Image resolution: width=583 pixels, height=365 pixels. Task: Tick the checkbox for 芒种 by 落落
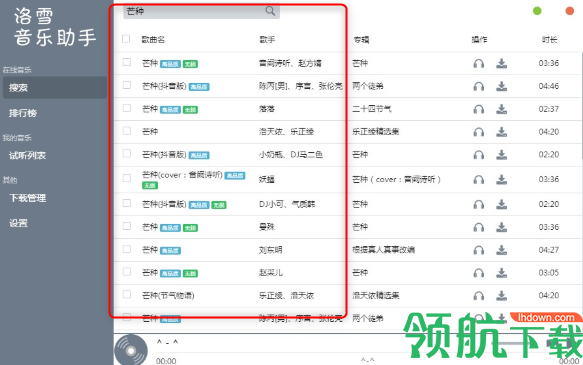127,108
